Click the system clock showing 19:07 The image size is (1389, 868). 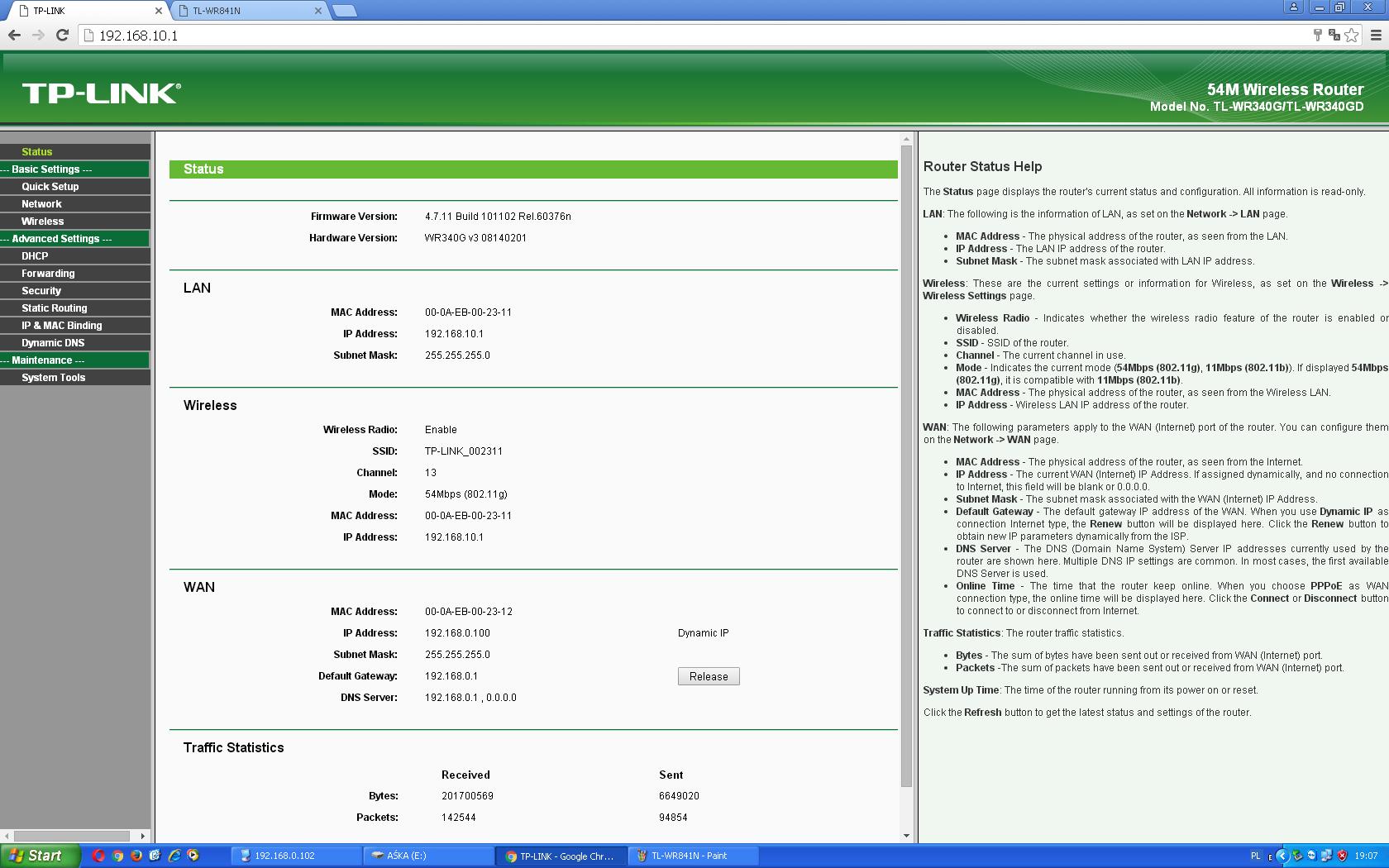pyautogui.click(x=1366, y=856)
